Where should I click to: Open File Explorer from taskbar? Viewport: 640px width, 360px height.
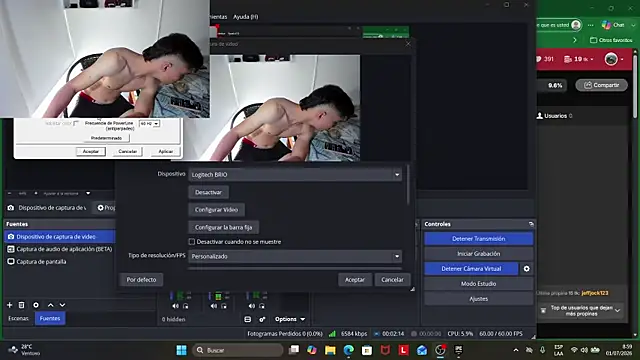[x=330, y=350]
